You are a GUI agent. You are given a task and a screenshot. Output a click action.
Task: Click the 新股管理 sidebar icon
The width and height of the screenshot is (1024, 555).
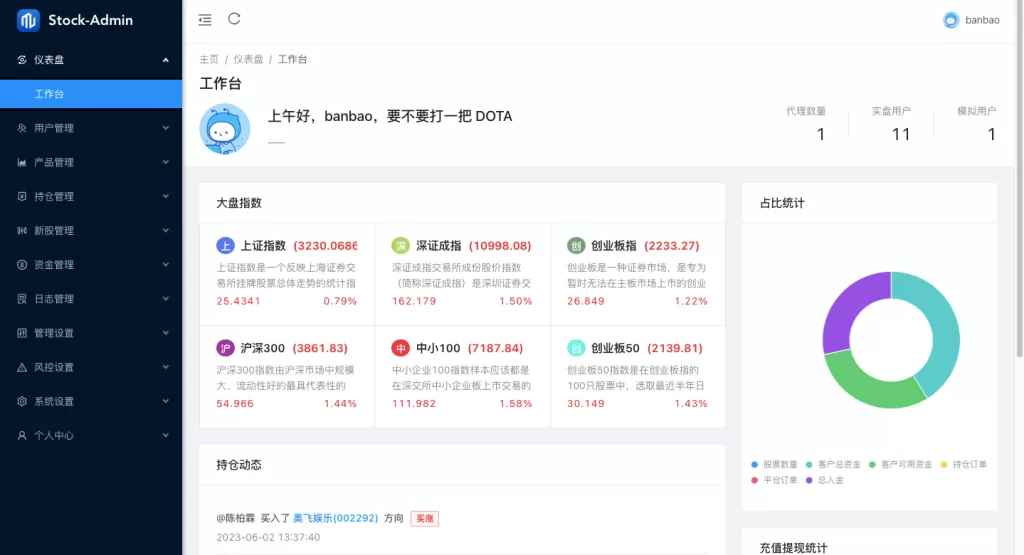click(x=22, y=230)
